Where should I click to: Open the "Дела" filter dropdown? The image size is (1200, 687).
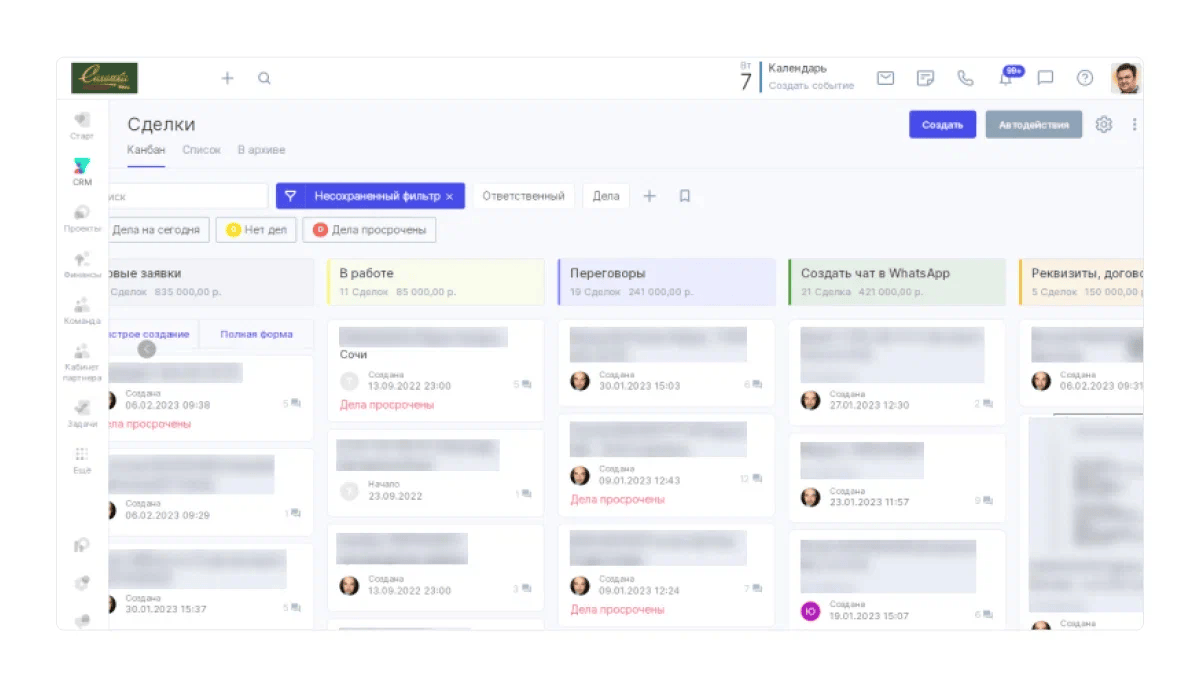(x=606, y=197)
